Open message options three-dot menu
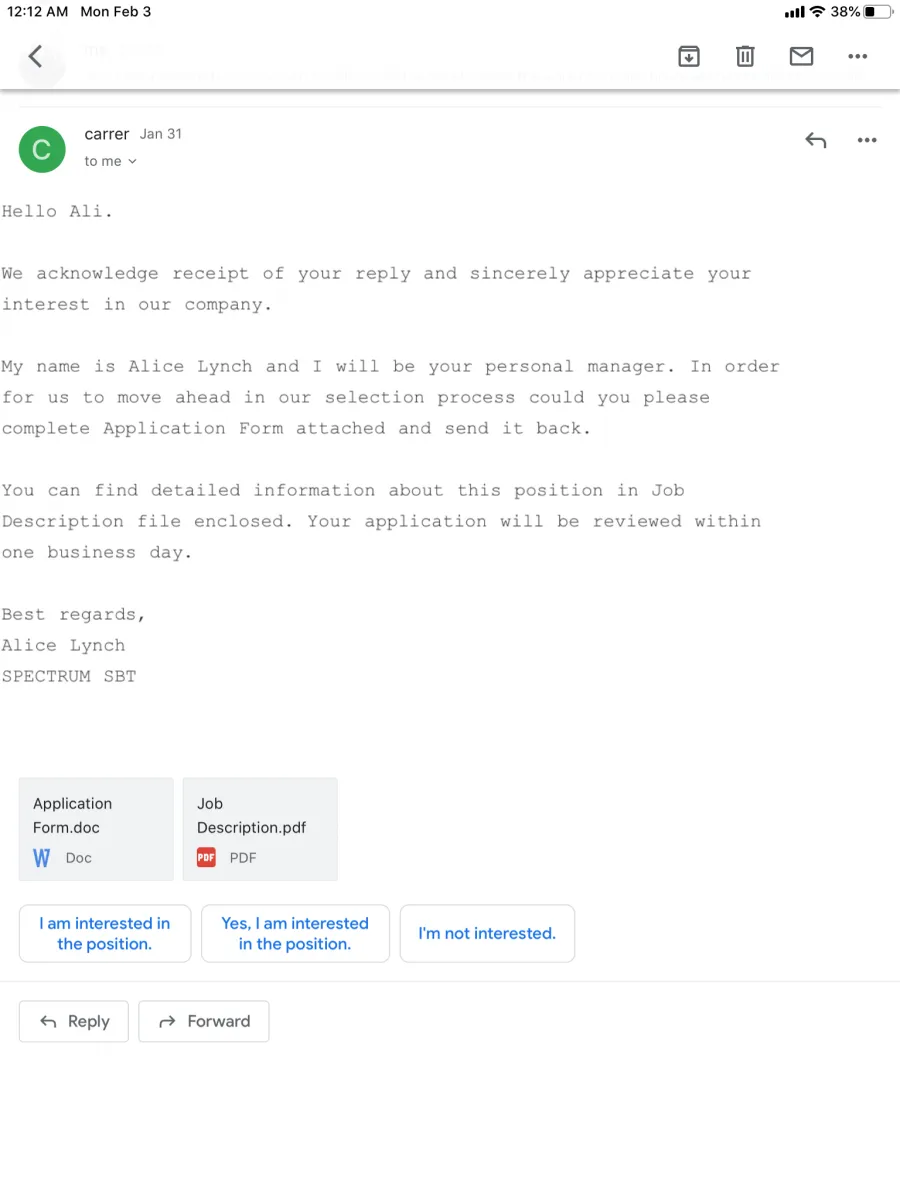Viewport: 900px width, 1200px height. point(867,141)
